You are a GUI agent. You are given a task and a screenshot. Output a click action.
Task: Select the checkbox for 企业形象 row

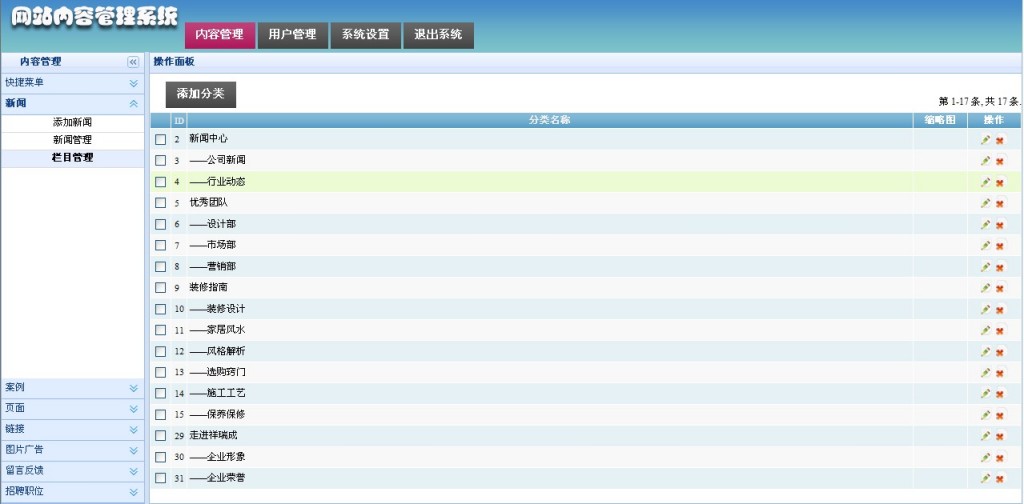[x=161, y=457]
